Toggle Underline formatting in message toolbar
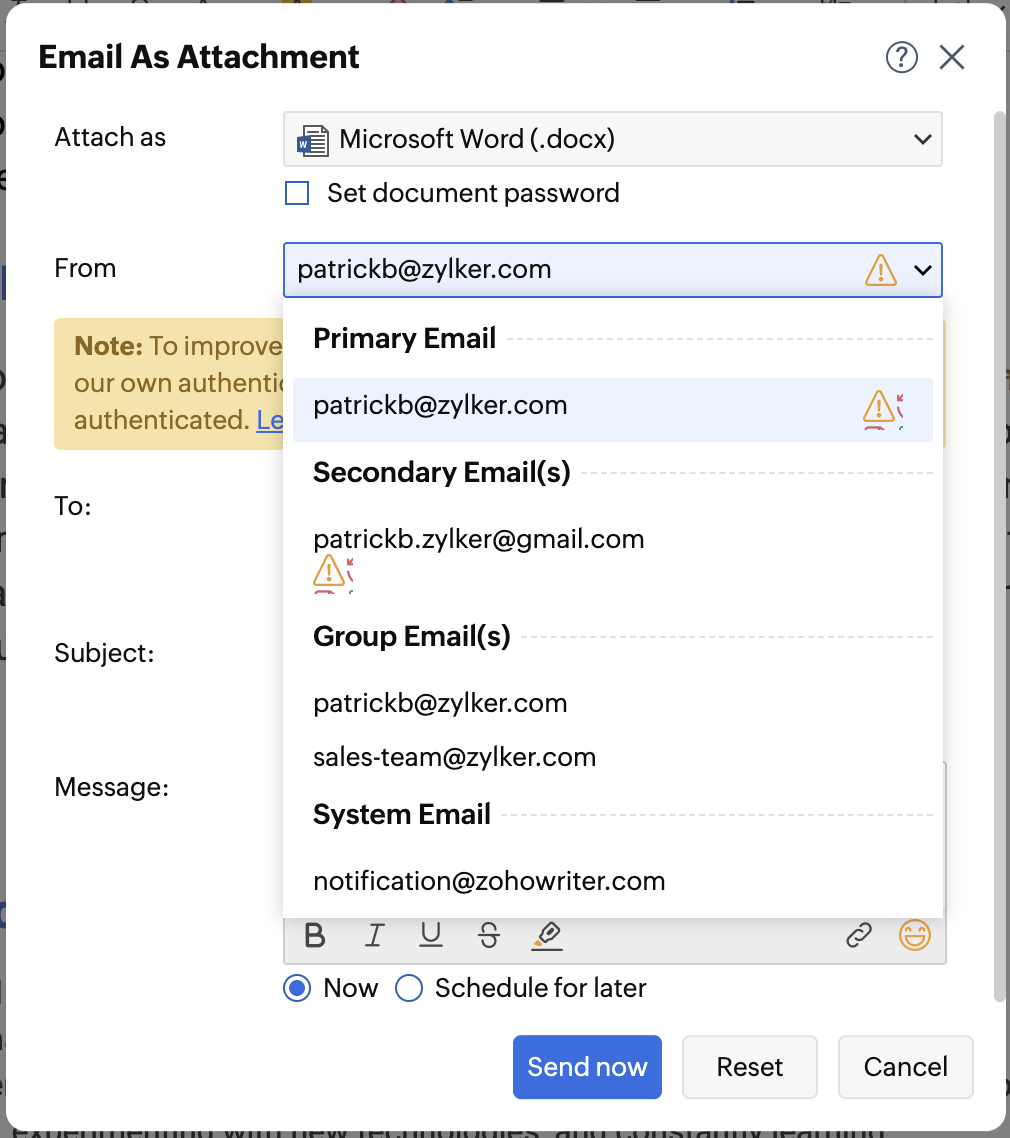Screen dimensions: 1010x1138 (x=431, y=936)
